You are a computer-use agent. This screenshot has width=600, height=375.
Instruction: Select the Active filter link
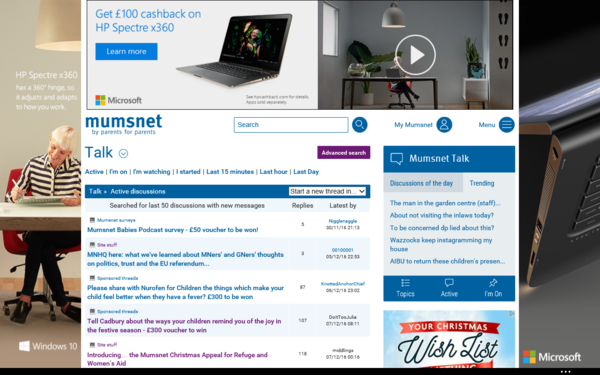94,172
